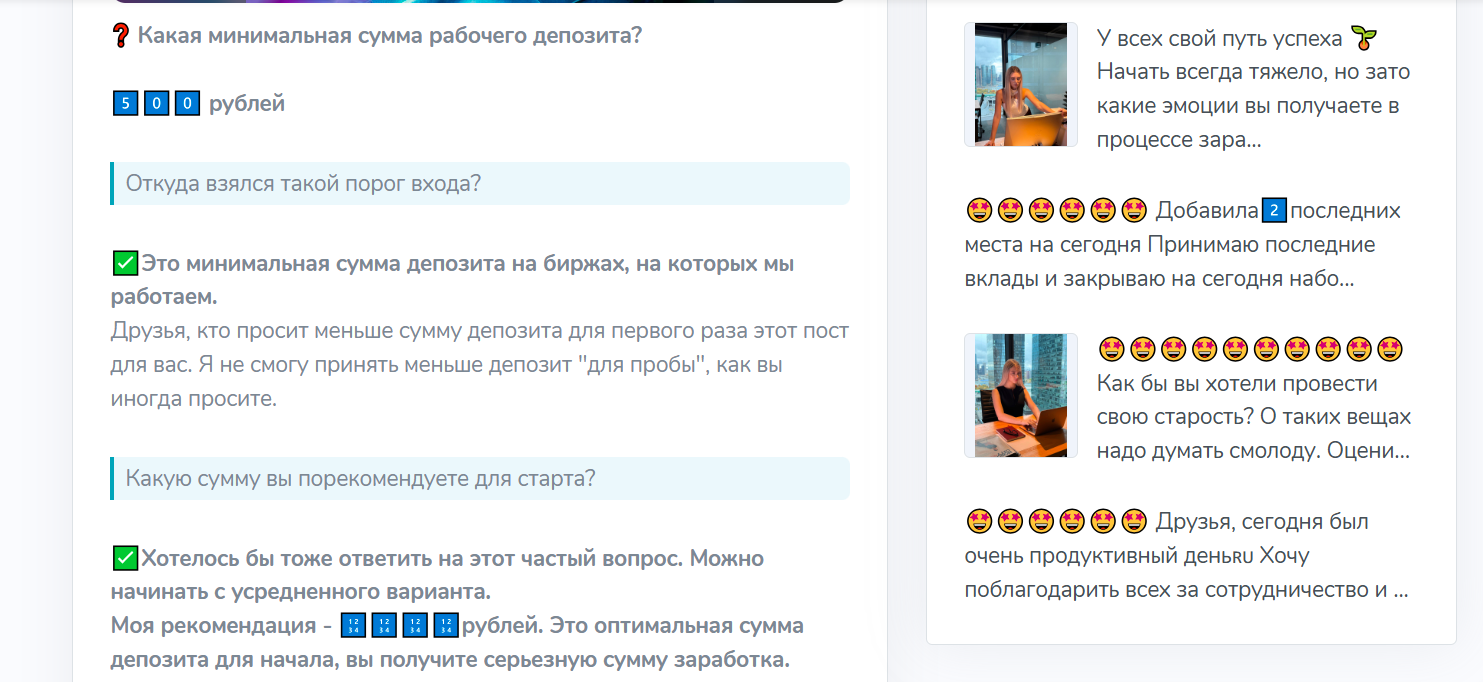Click the paragraph starting "Друзья, кто просит меньше"
Viewport: 1483px width, 682px height.
(480, 365)
